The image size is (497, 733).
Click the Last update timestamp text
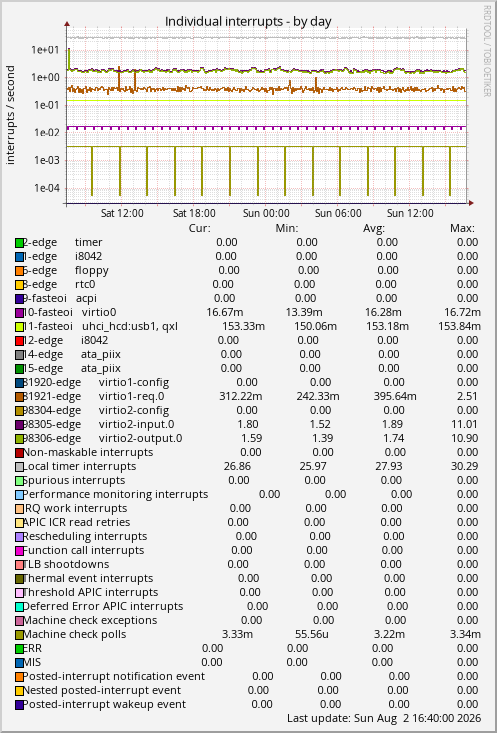pyautogui.click(x=384, y=718)
